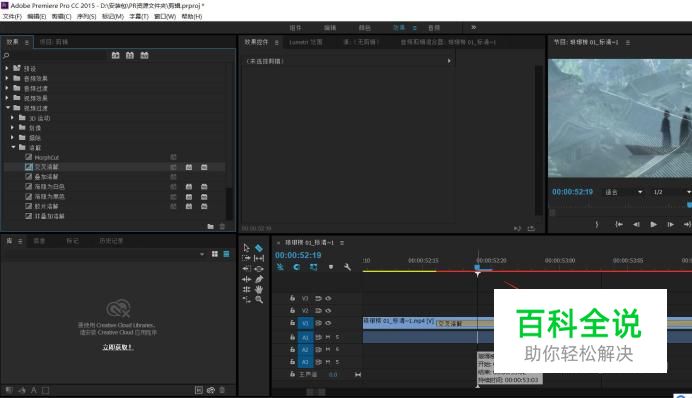
Task: Toggle the nest sequence insert button
Action: point(280,267)
